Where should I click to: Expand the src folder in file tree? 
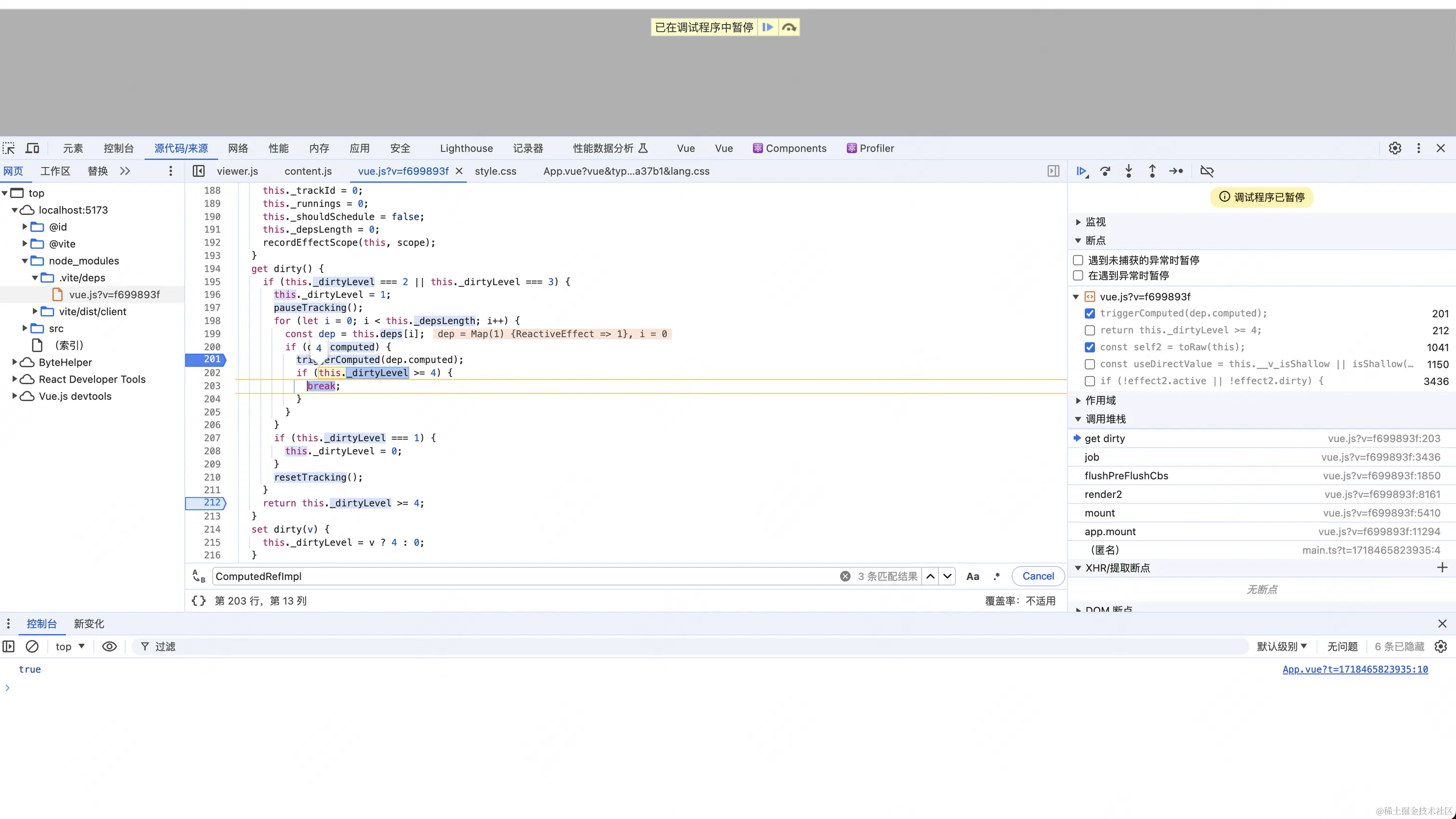point(25,328)
